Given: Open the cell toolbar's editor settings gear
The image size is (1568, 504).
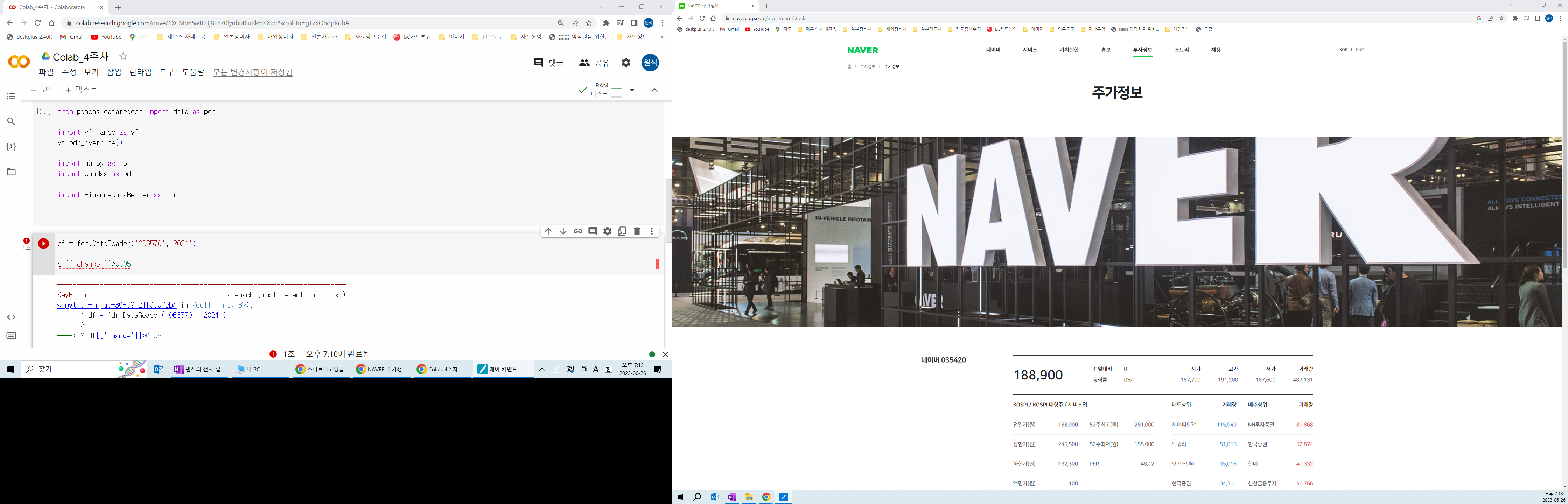Looking at the screenshot, I should (608, 231).
